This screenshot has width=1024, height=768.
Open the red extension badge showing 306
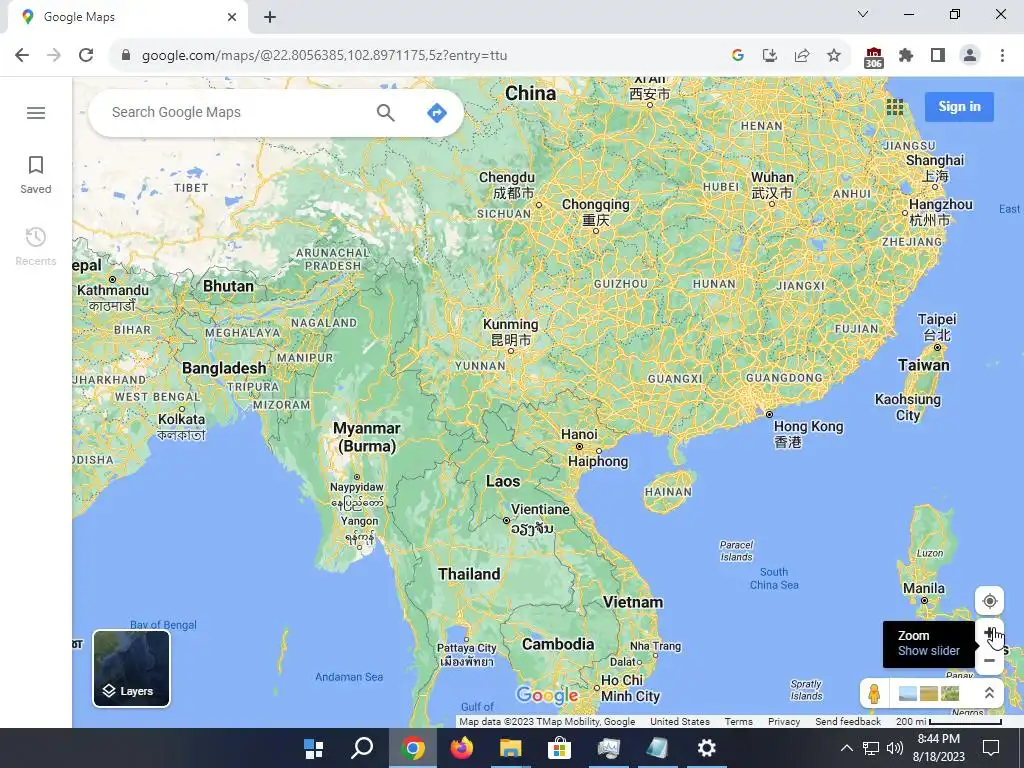tap(873, 57)
